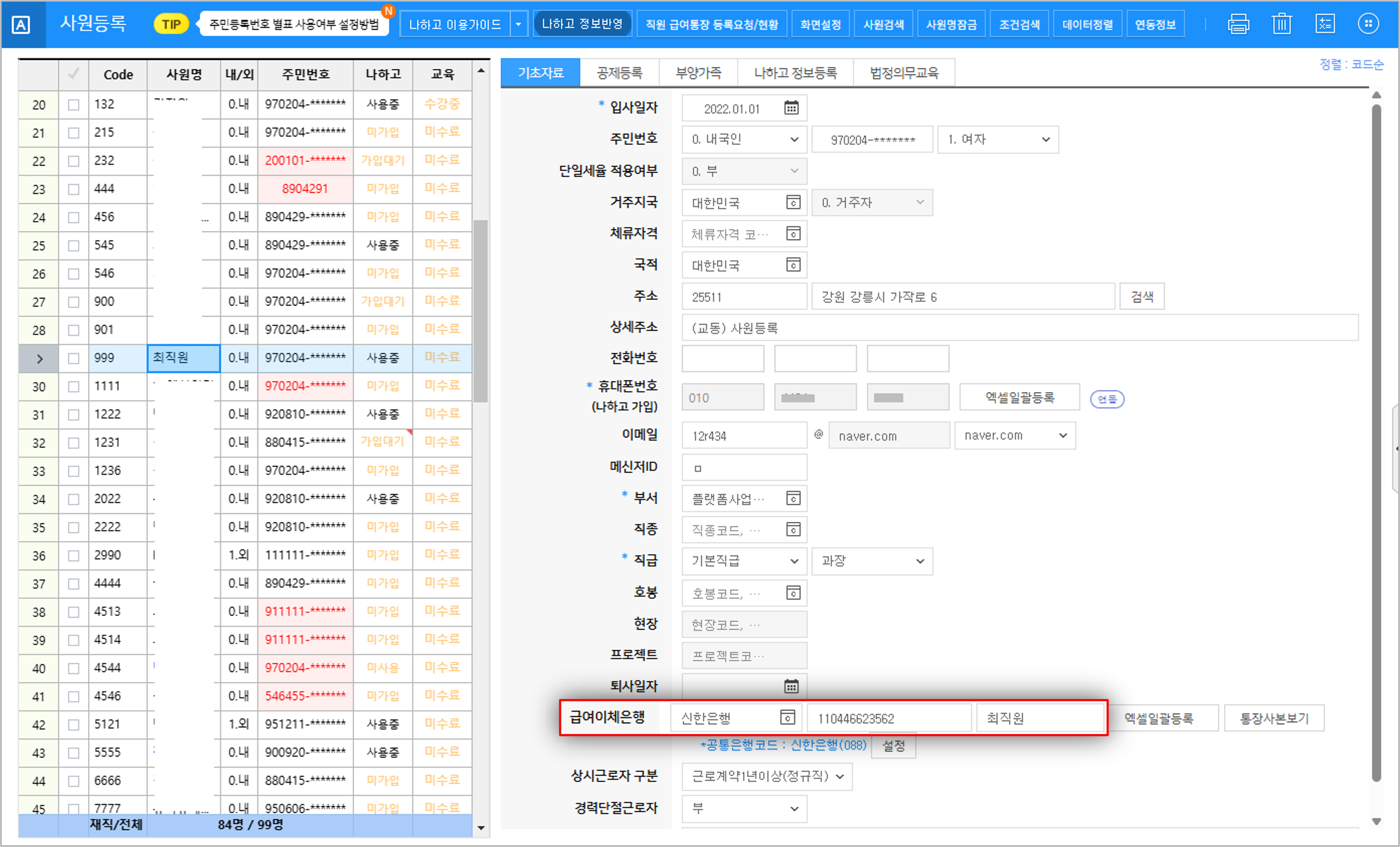Click the 사원명잠금 button
1400x847 pixels.
(x=951, y=24)
